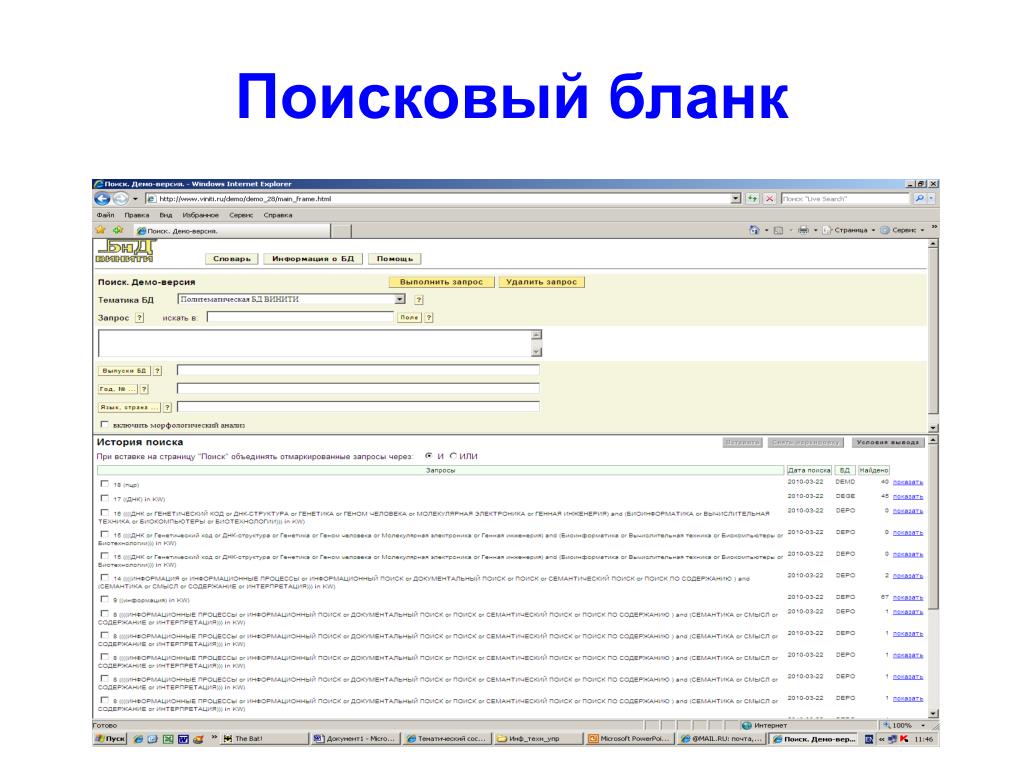Viewport: 1024px width, 768px height.
Task: Open the Live Search options dropdown arrow
Action: pos(931,199)
